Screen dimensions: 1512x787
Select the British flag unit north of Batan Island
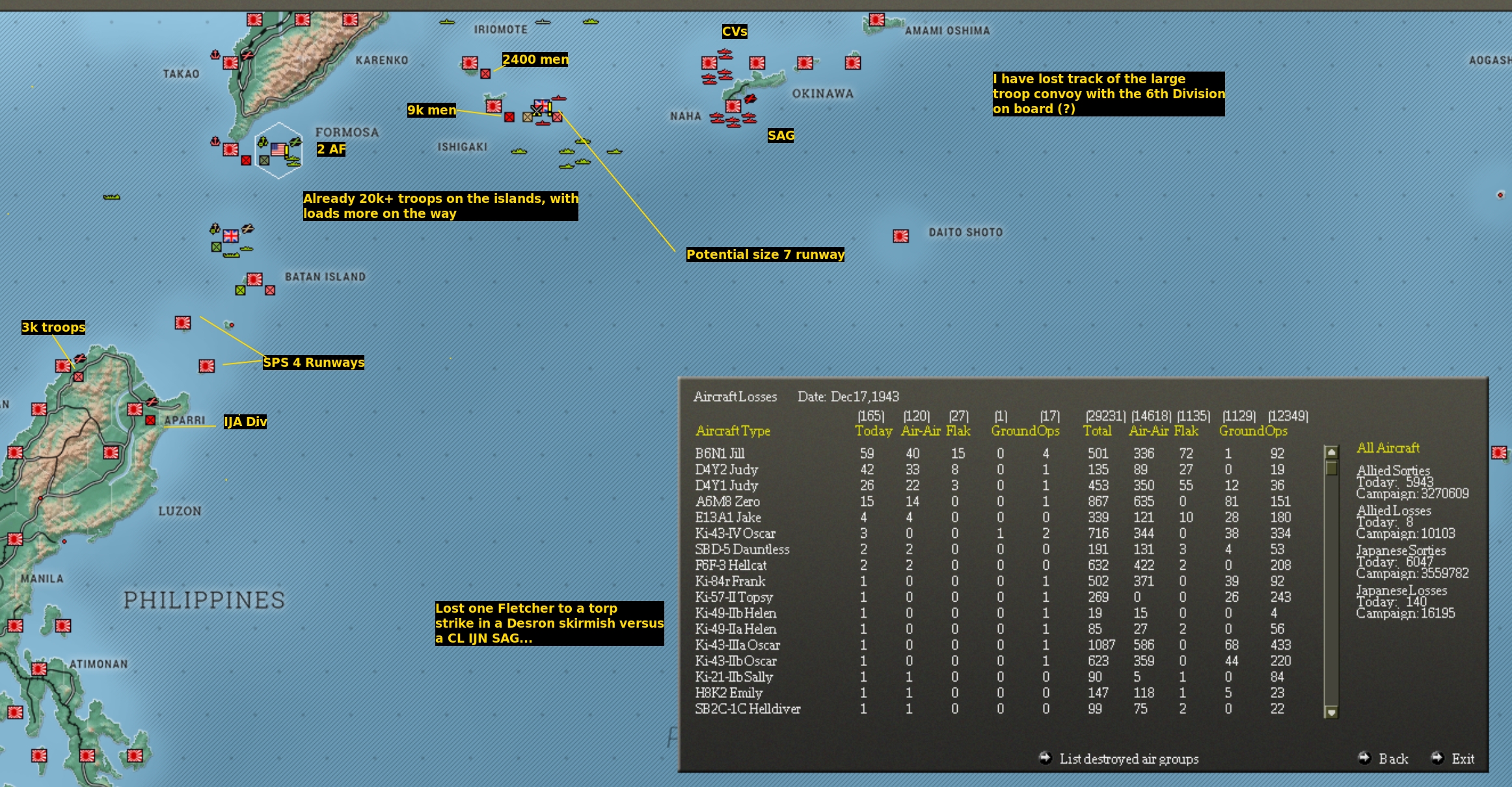tap(231, 235)
